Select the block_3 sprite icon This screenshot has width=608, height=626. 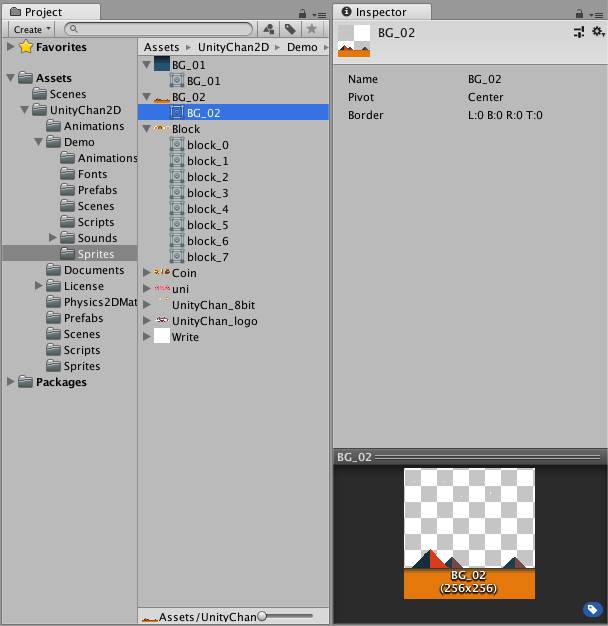(177, 193)
